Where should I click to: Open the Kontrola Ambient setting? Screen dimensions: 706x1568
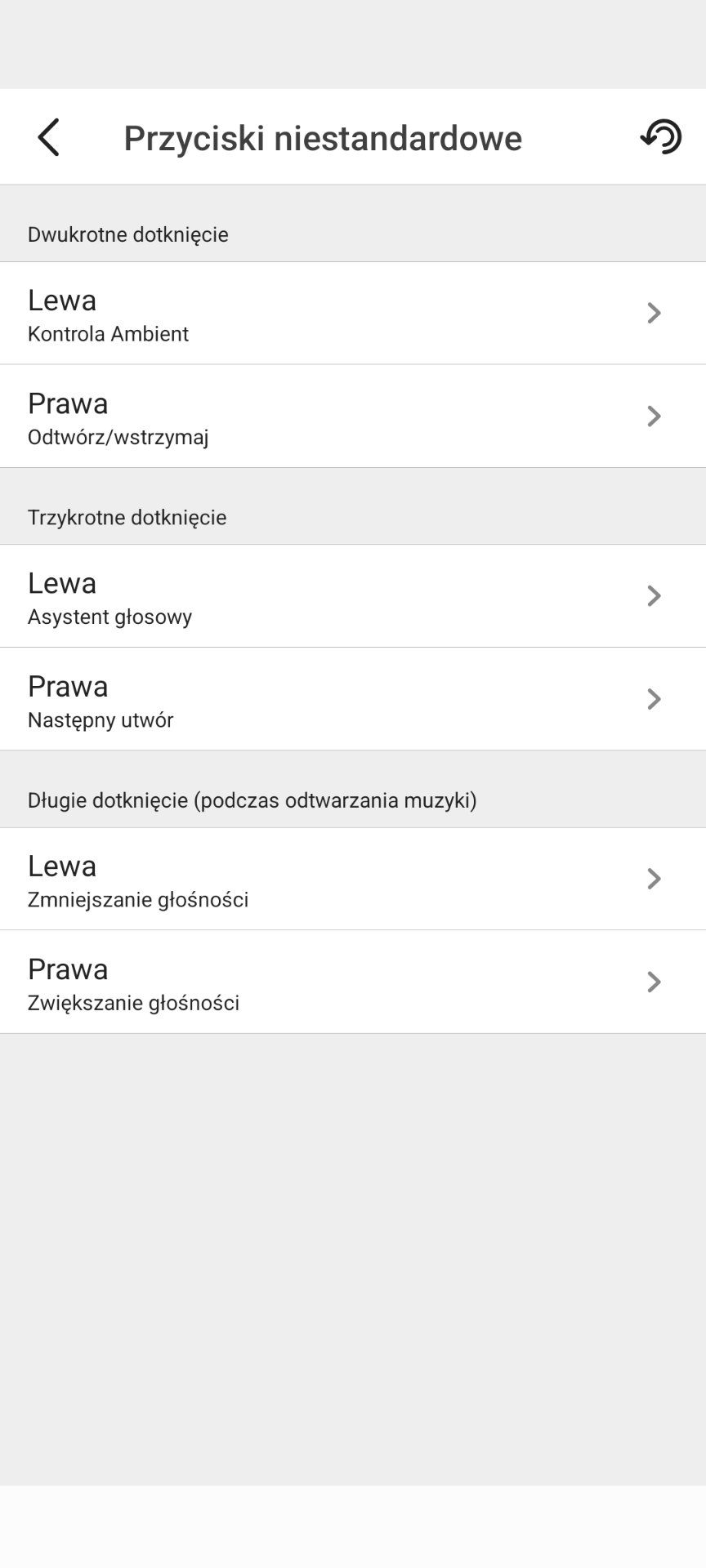coord(108,334)
